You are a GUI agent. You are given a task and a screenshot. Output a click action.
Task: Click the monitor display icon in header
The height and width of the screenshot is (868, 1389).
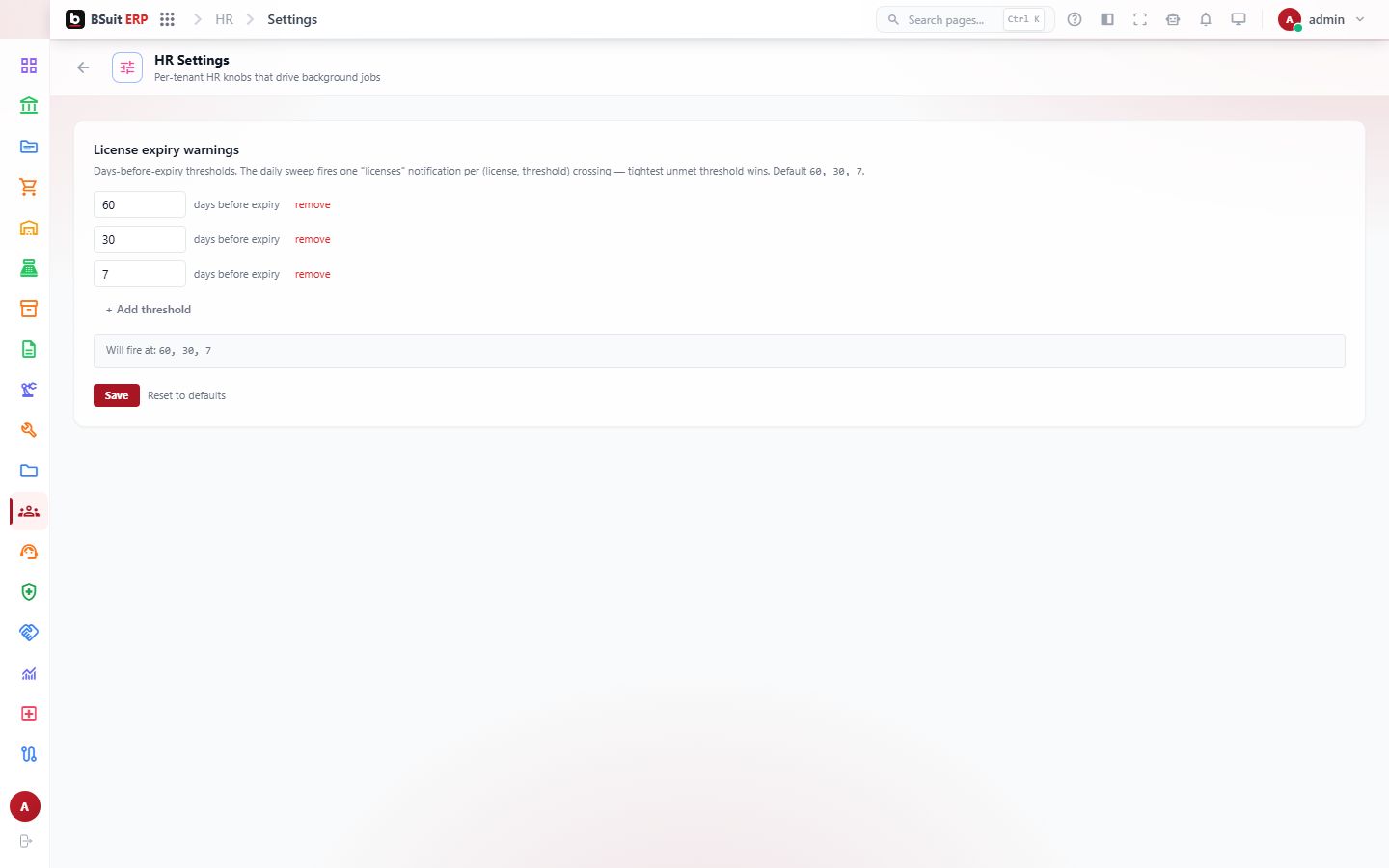pos(1239,19)
